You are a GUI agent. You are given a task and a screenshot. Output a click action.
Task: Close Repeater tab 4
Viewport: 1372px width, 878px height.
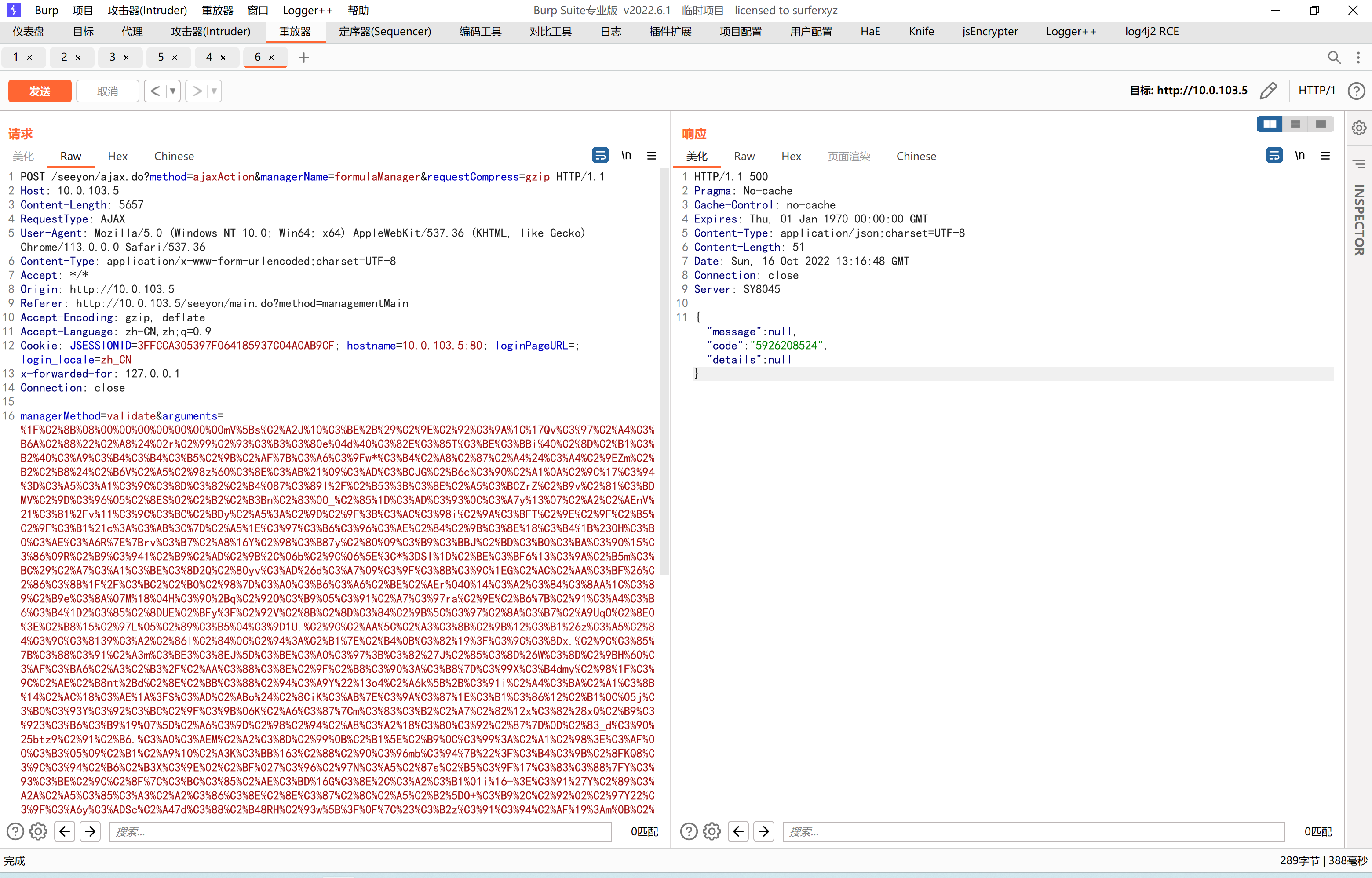223,58
